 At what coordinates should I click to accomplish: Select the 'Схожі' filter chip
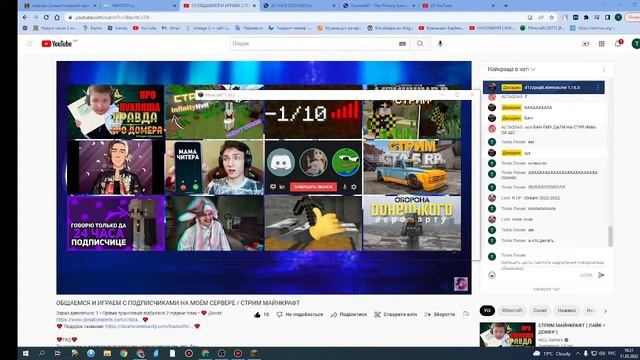click(x=540, y=311)
